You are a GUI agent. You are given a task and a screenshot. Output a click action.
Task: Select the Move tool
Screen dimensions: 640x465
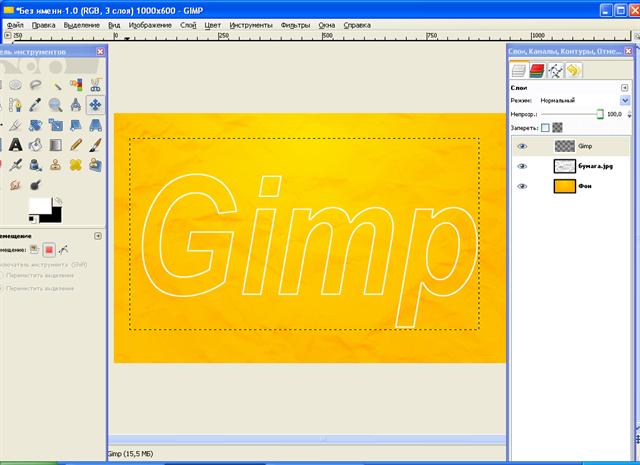pyautogui.click(x=95, y=105)
